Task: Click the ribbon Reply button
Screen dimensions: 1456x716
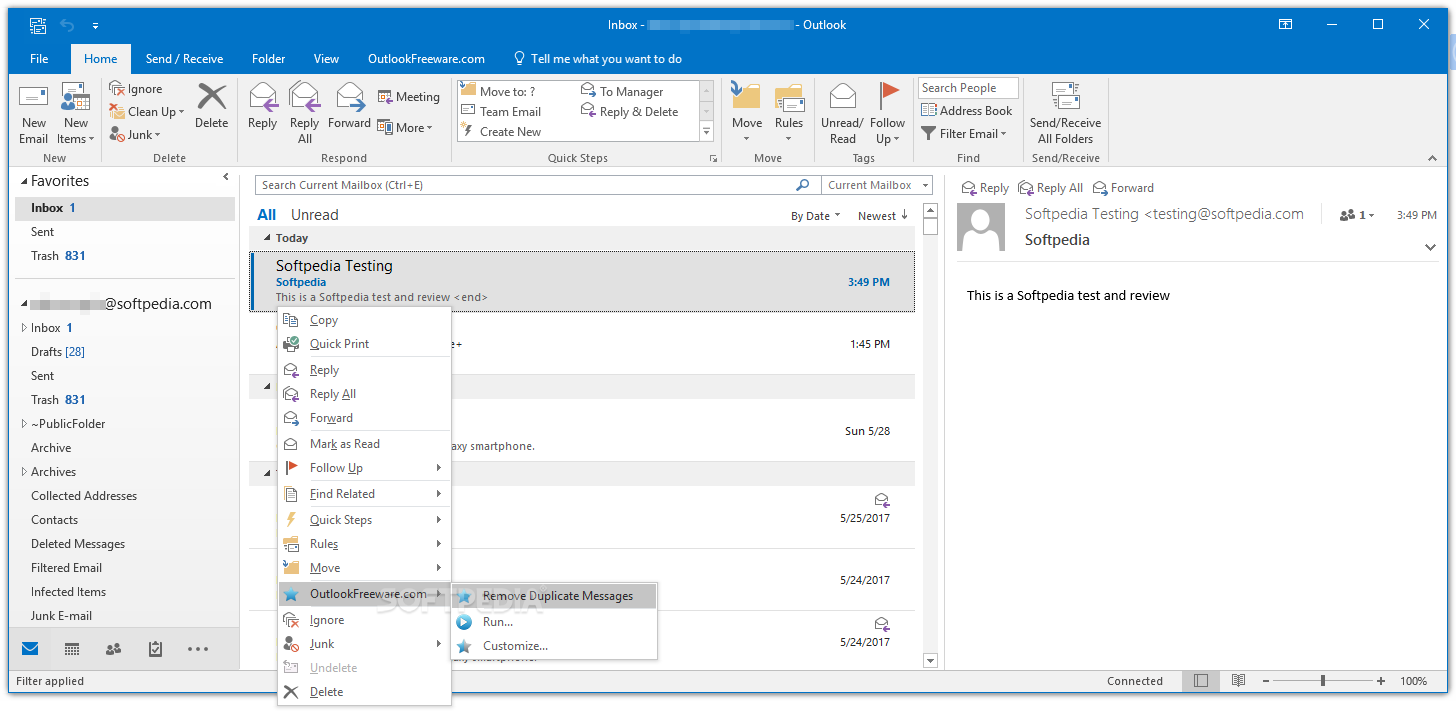Action: (x=262, y=107)
